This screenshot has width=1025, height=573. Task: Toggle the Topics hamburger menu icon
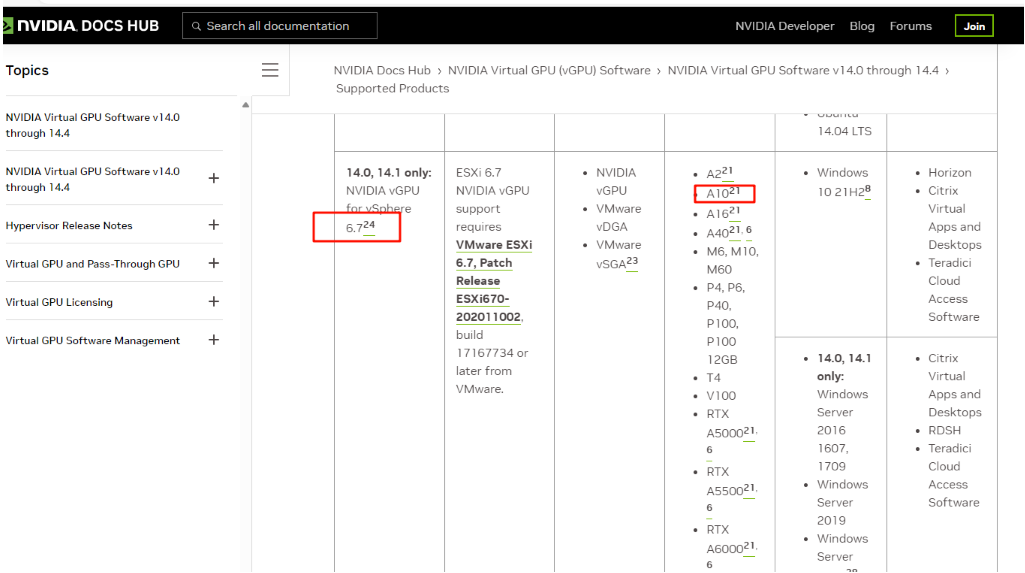click(270, 70)
